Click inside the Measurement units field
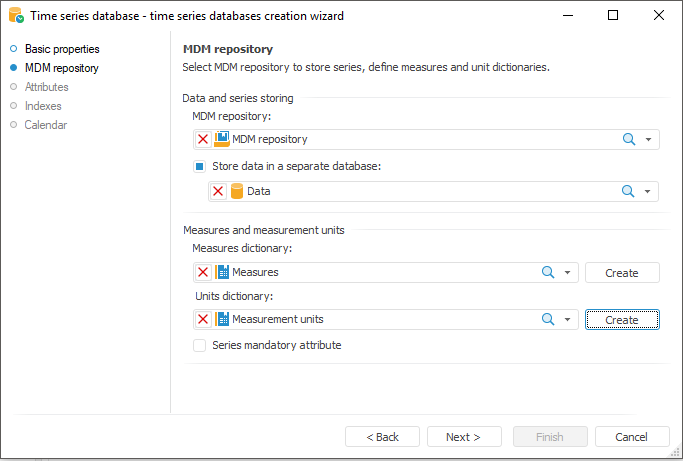 (x=380, y=319)
